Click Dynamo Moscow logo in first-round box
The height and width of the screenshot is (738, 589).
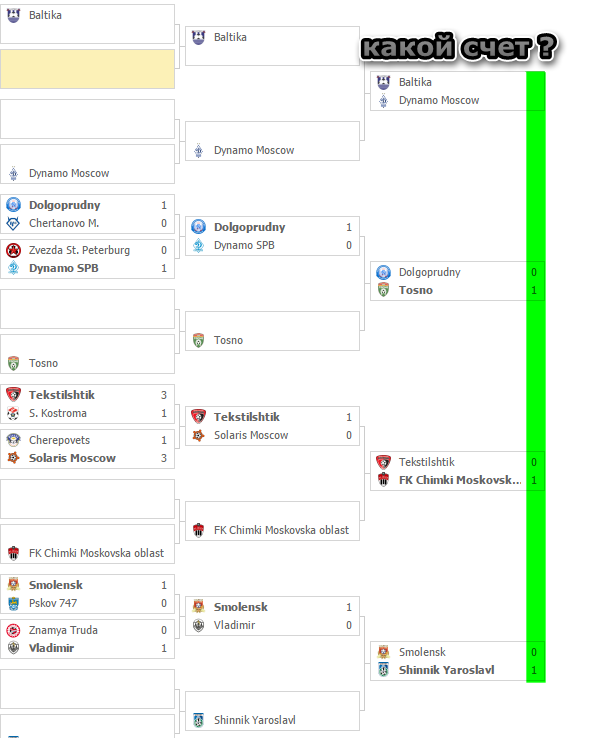click(x=14, y=174)
